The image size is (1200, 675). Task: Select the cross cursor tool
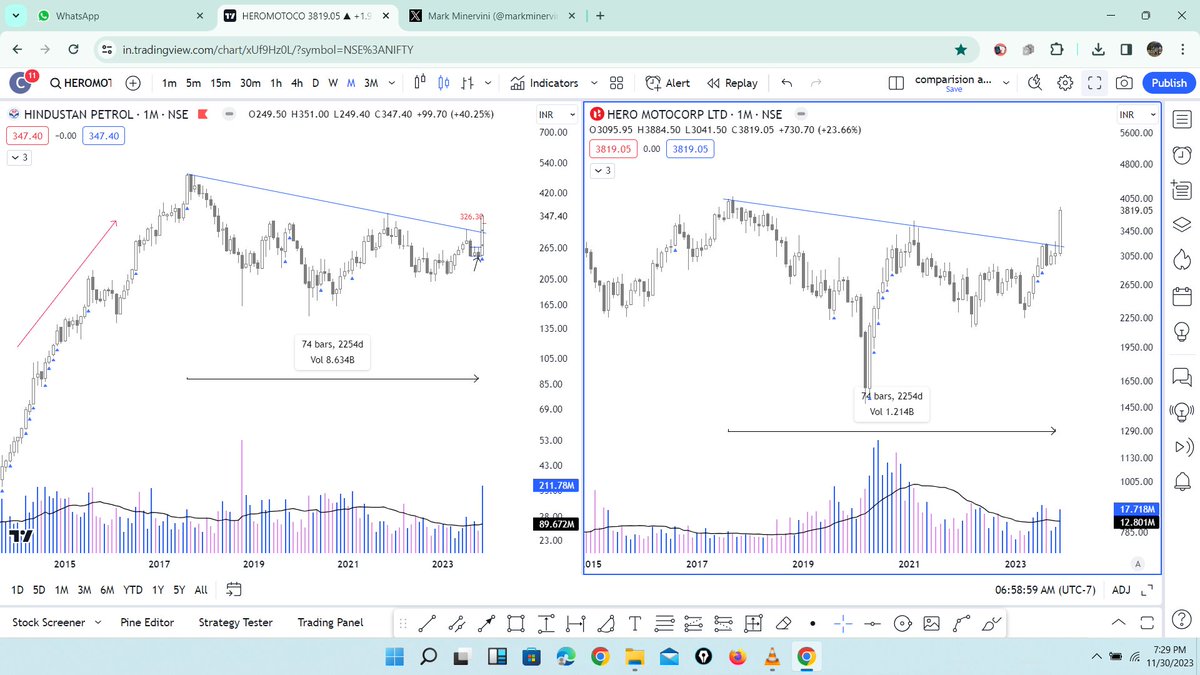pos(842,623)
